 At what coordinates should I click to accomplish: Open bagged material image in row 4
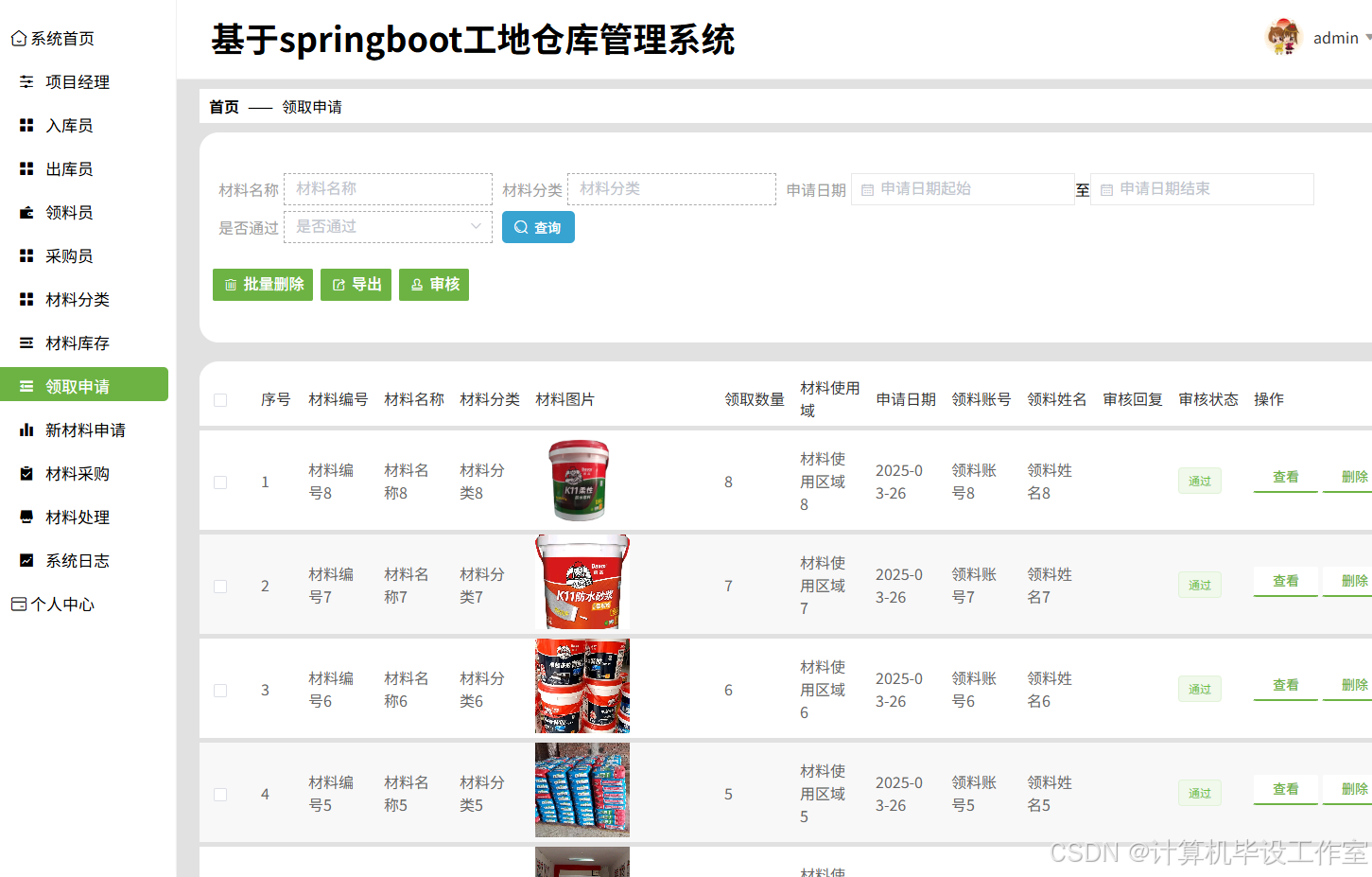582,790
